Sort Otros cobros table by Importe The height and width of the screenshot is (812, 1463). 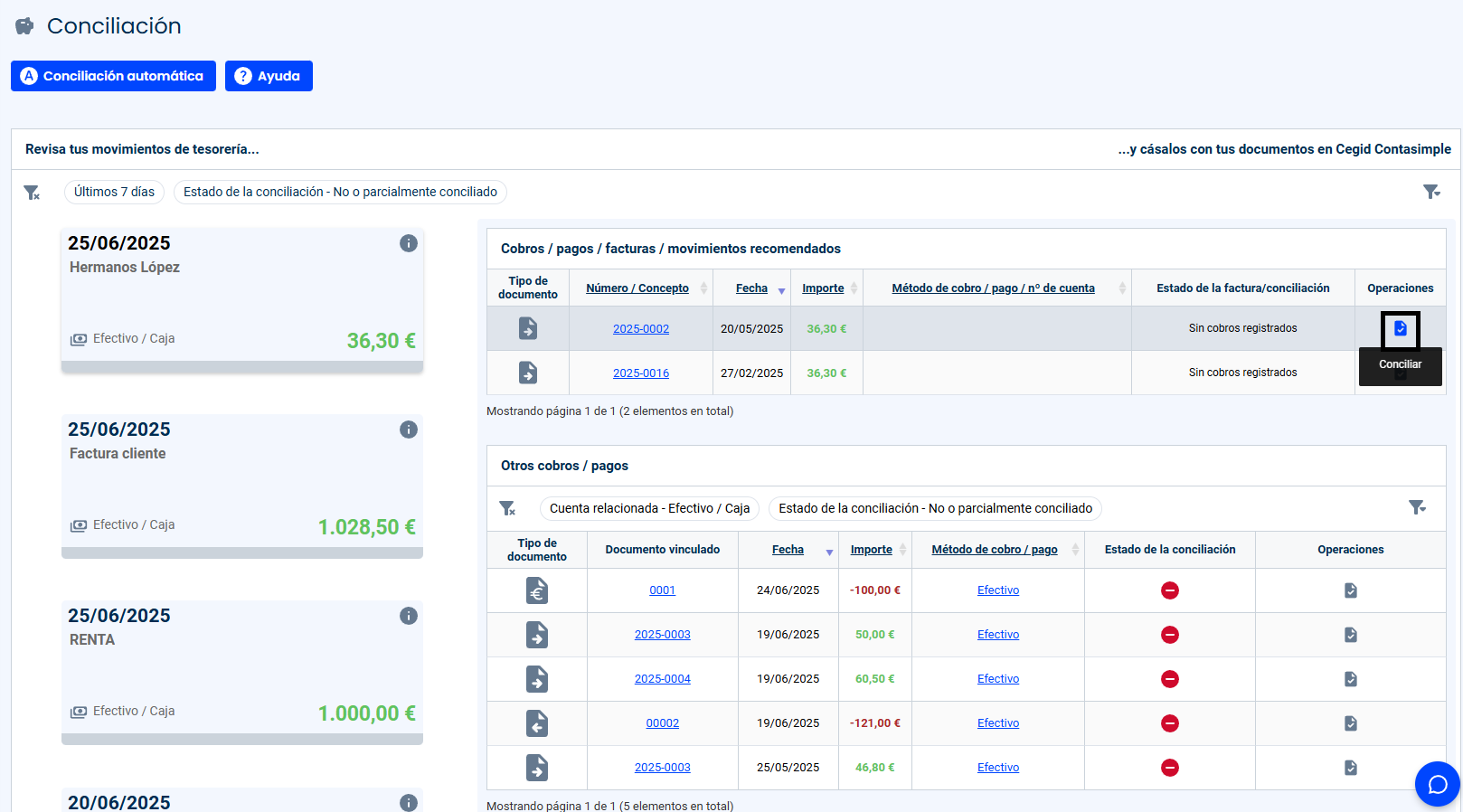click(x=872, y=550)
